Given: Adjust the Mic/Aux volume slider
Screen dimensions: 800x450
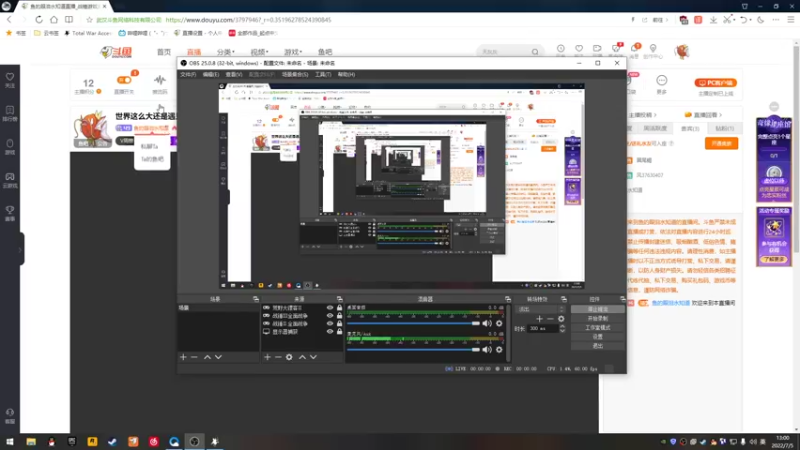Looking at the screenshot, I should coord(413,349).
